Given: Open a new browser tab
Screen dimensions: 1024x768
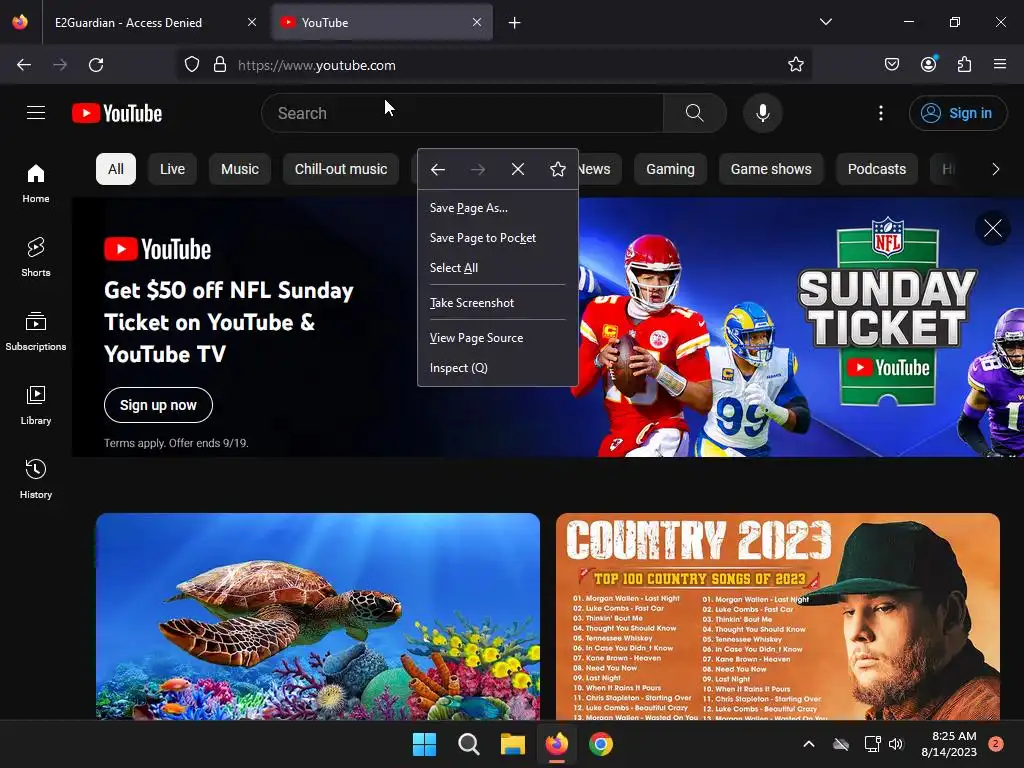Looking at the screenshot, I should (x=515, y=23).
